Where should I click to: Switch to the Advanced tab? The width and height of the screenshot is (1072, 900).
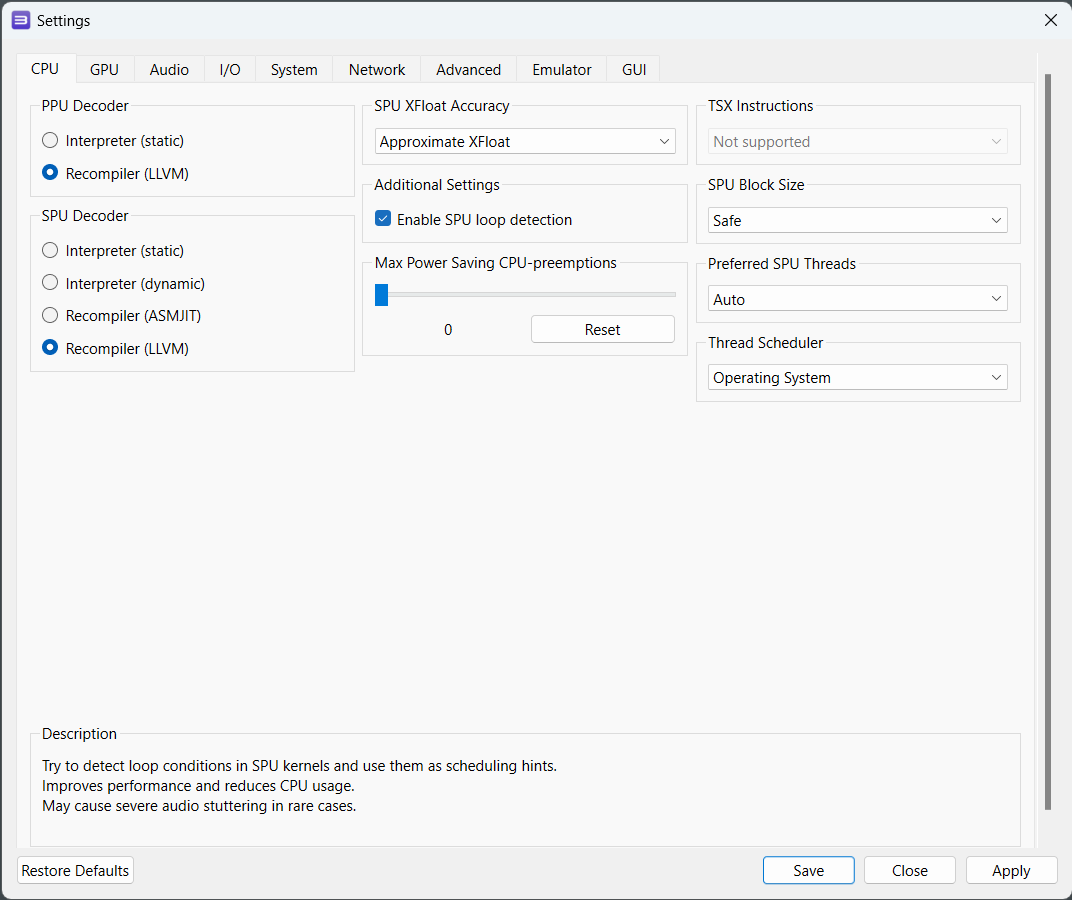click(x=468, y=70)
